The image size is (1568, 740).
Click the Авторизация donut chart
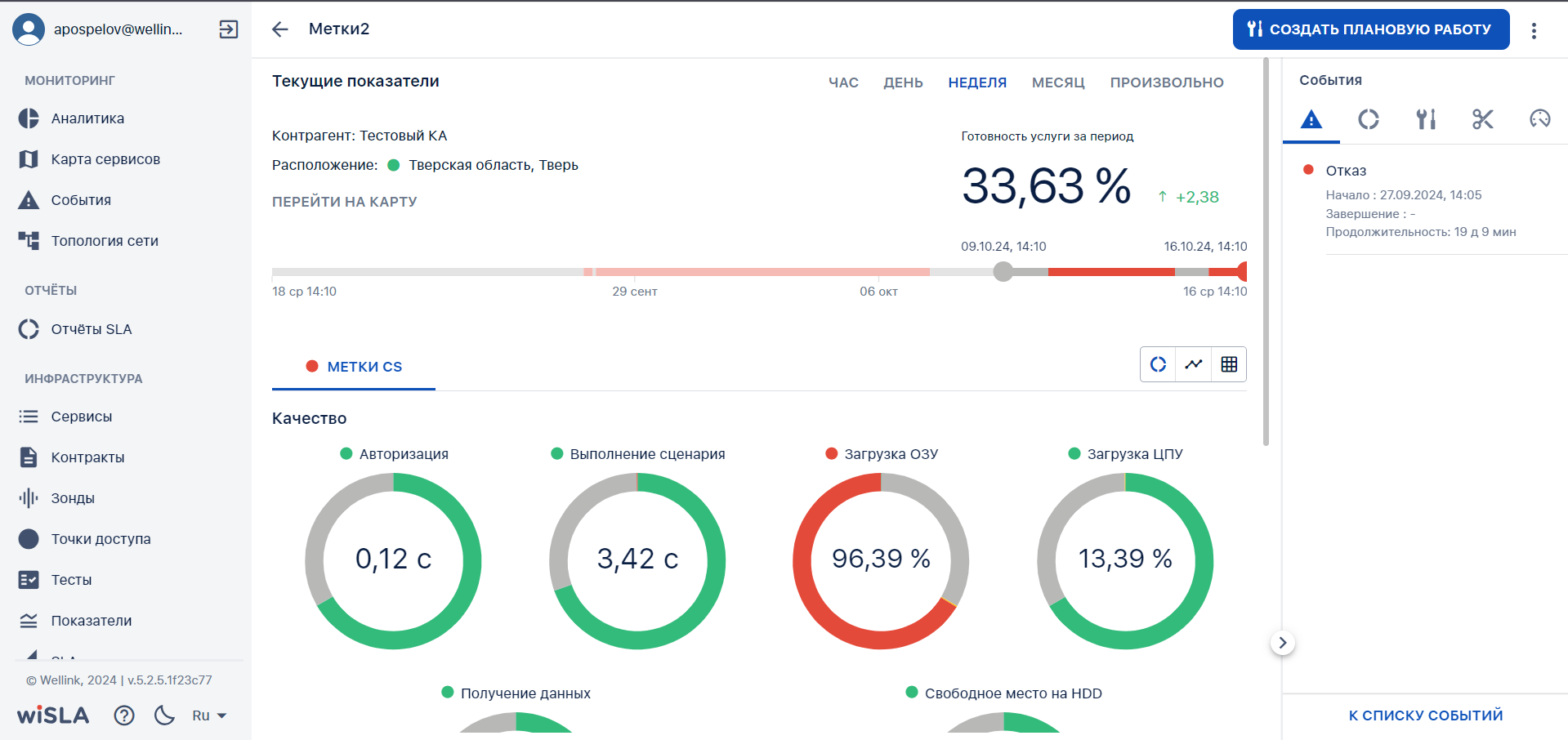tap(393, 561)
